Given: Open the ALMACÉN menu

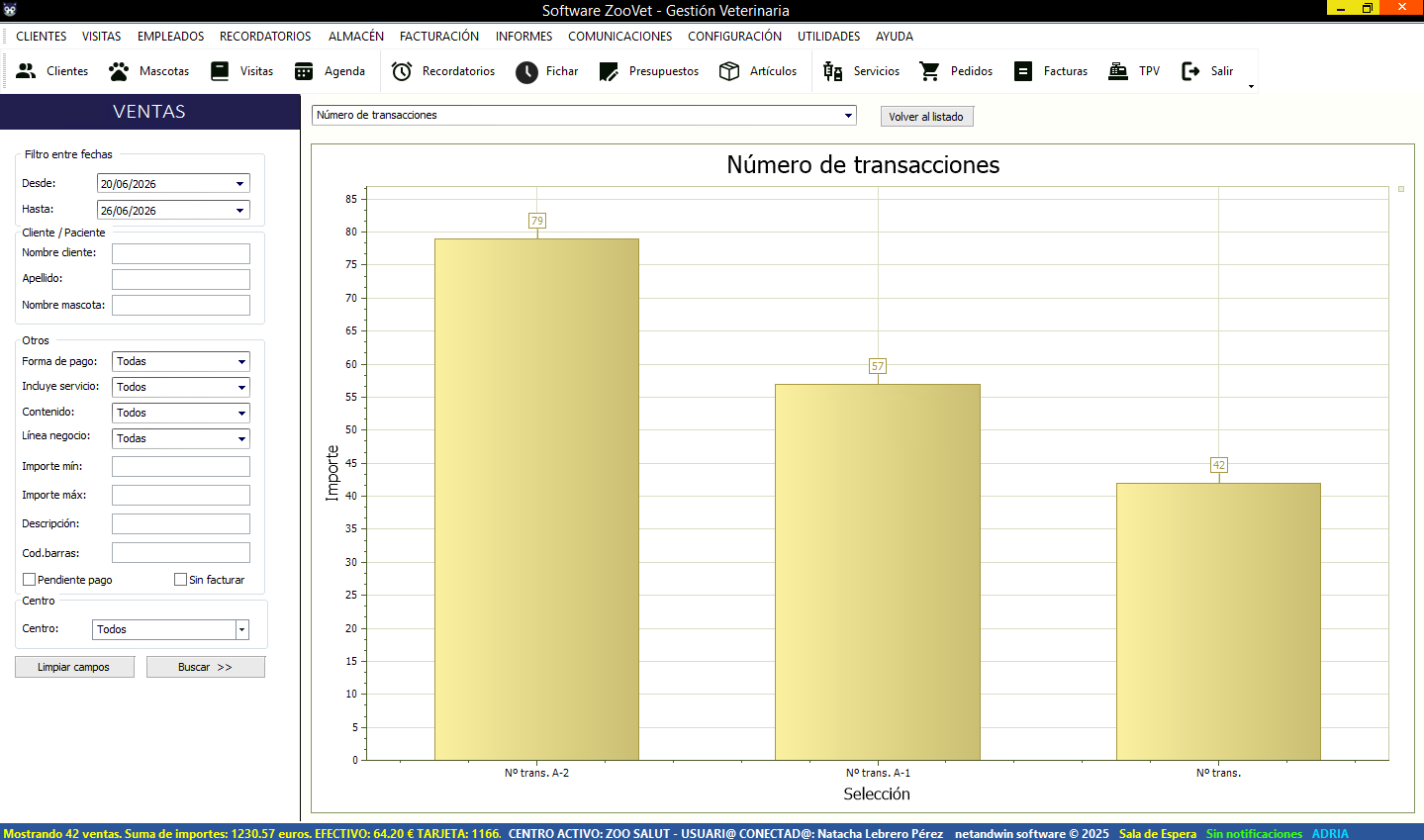Looking at the screenshot, I should [356, 37].
